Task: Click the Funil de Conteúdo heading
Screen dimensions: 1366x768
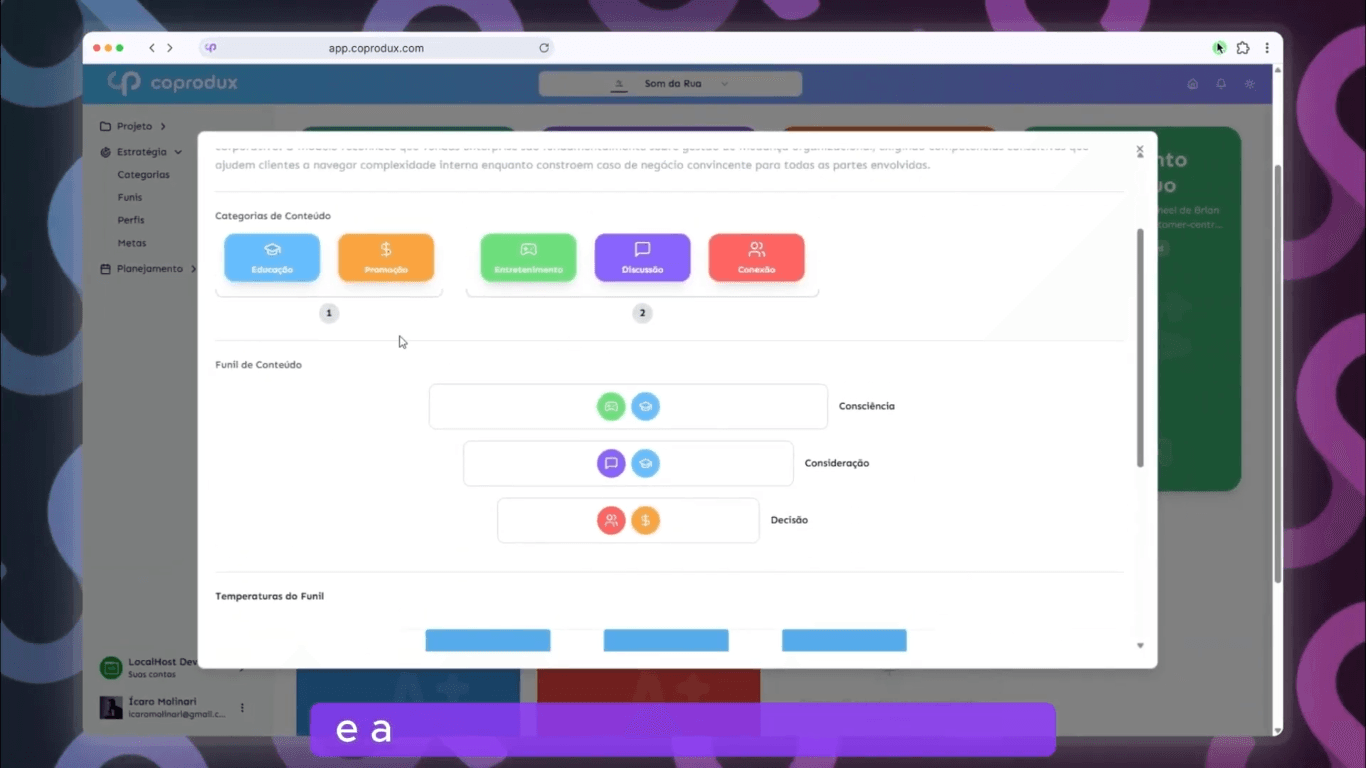Action: pyautogui.click(x=259, y=365)
